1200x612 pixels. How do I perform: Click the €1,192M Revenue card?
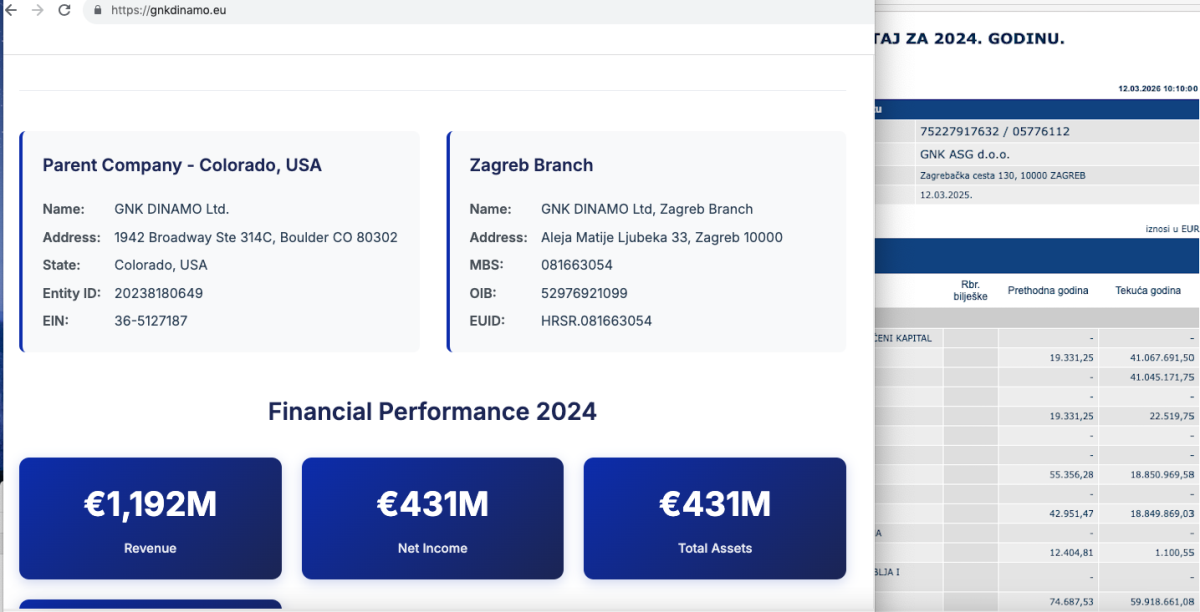150,518
